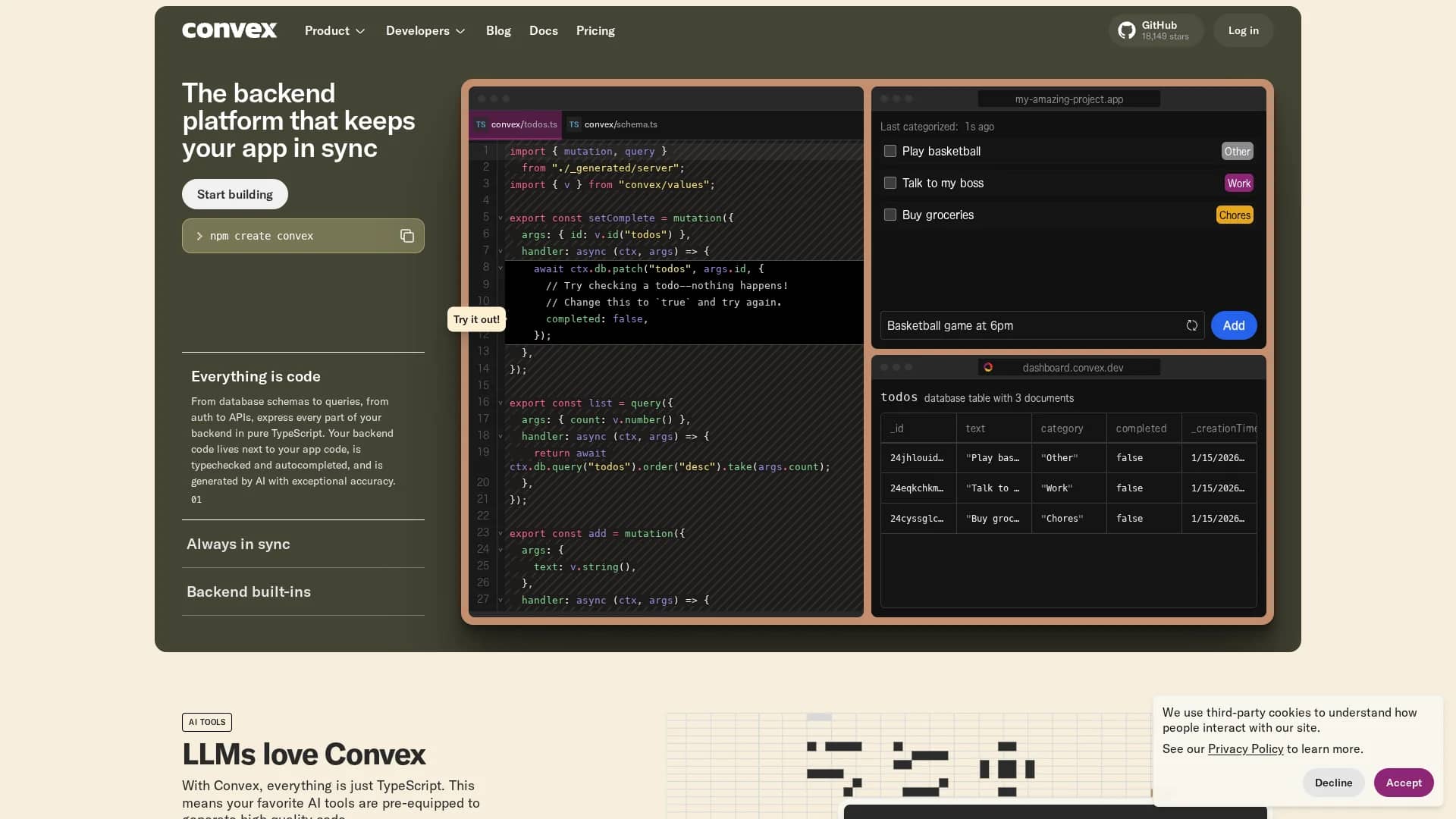Click the Try it out! tooltip

tap(476, 319)
